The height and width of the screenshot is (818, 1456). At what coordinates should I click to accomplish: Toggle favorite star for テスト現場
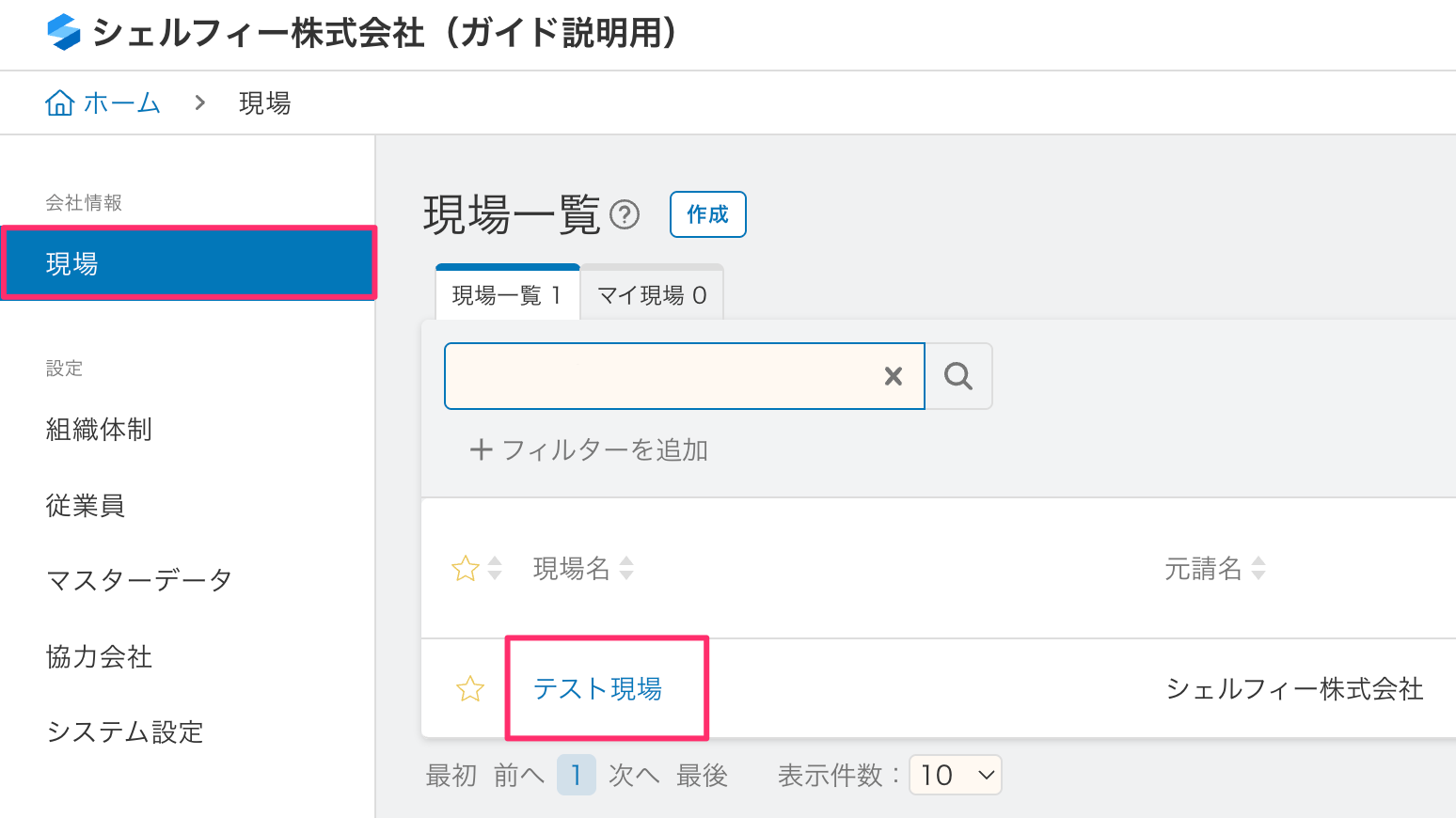tap(470, 689)
